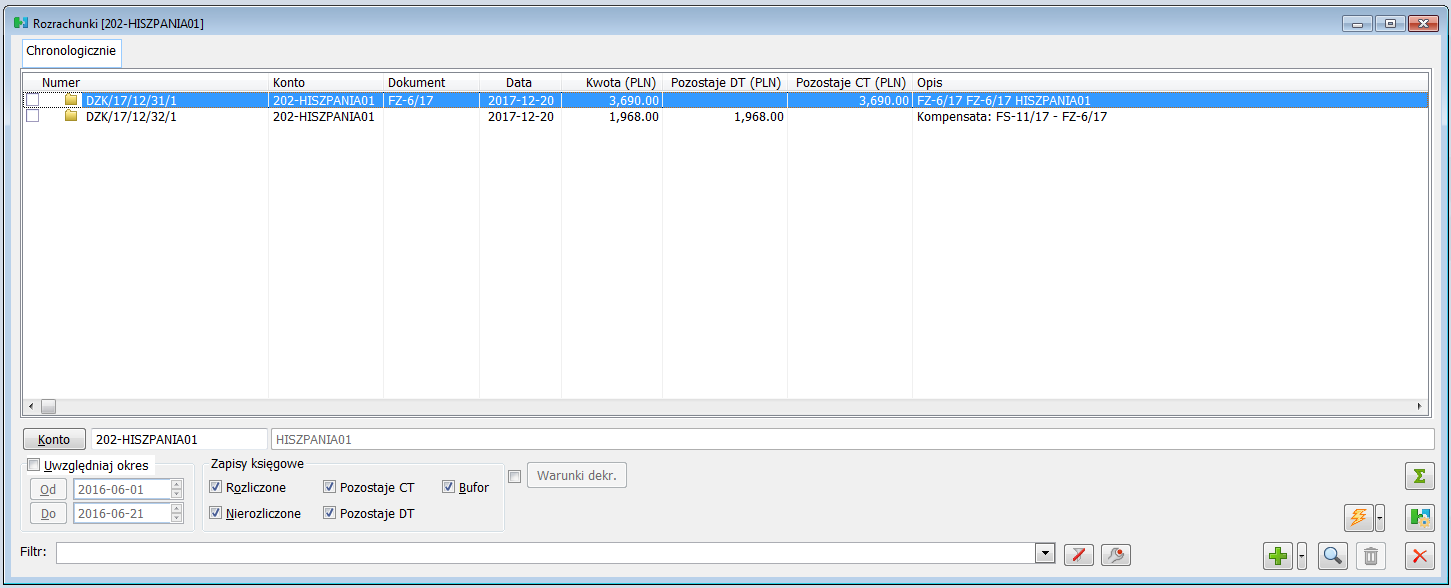This screenshot has height=588, width=1451.
Task: Click the folder icon for DZK/17/12/31/1
Action: [71, 100]
